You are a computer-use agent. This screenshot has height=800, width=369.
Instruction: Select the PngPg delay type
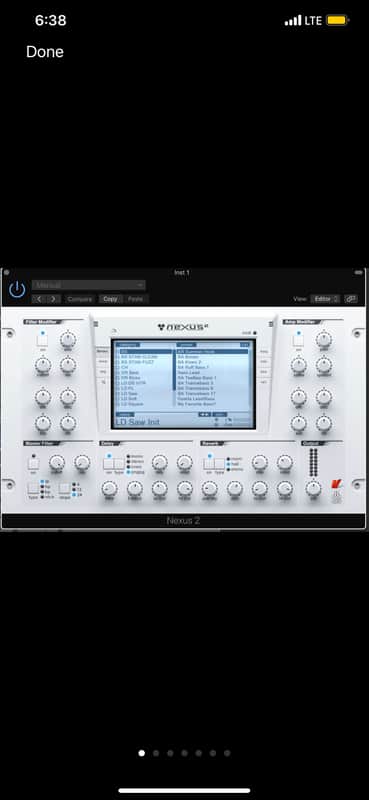(135, 472)
